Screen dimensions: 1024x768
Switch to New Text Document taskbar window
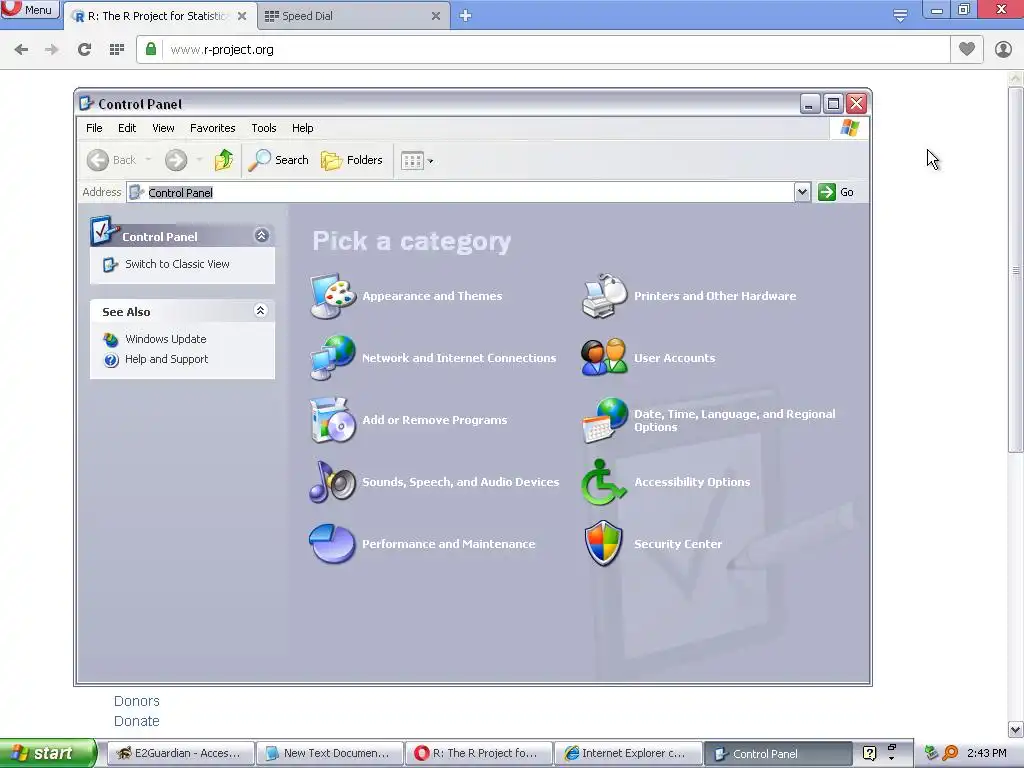(328, 754)
